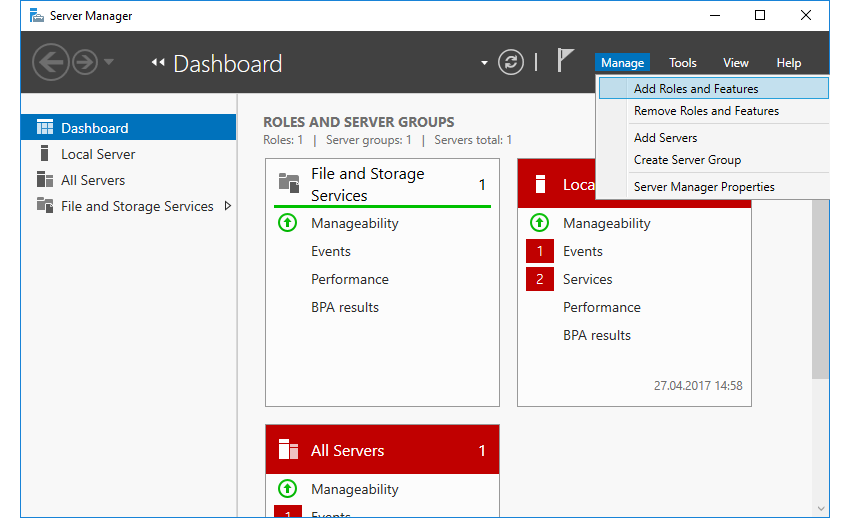The width and height of the screenshot is (850, 518).
Task: Click red Services badge showing 2
Action: pos(540,279)
